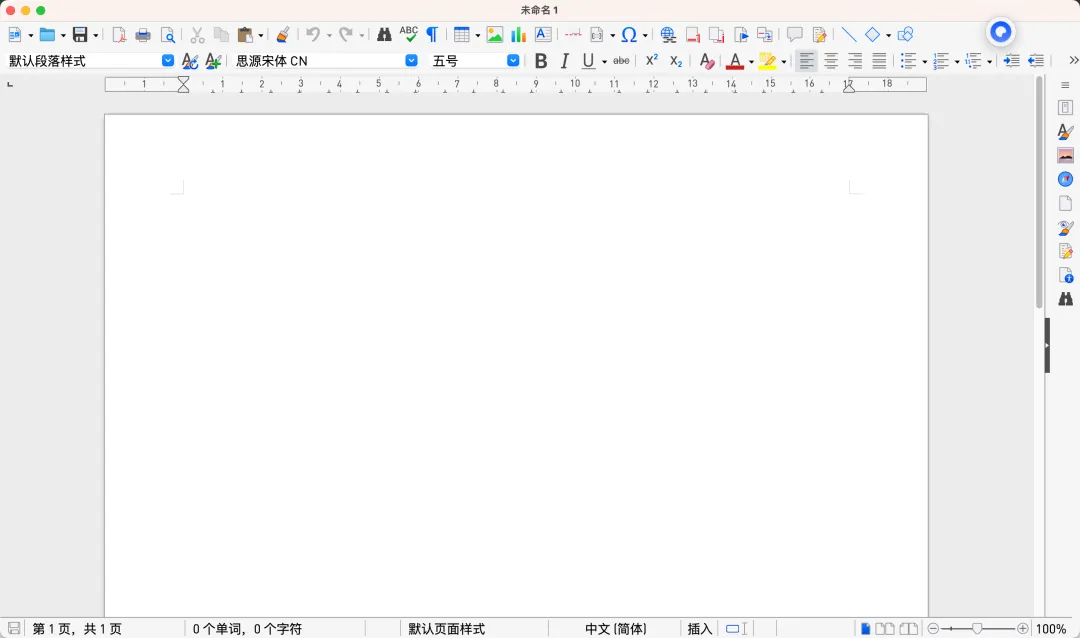Open the sidebar Navigator compass deck
The height and width of the screenshot is (638, 1080).
1065,179
